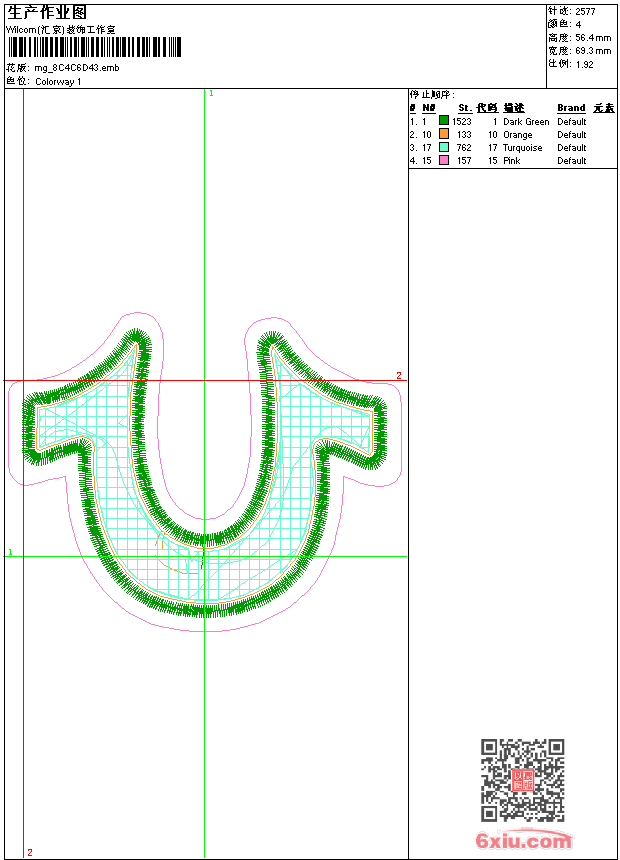Select Default brand in Orange row
The width and height of the screenshot is (620, 860).
[572, 134]
